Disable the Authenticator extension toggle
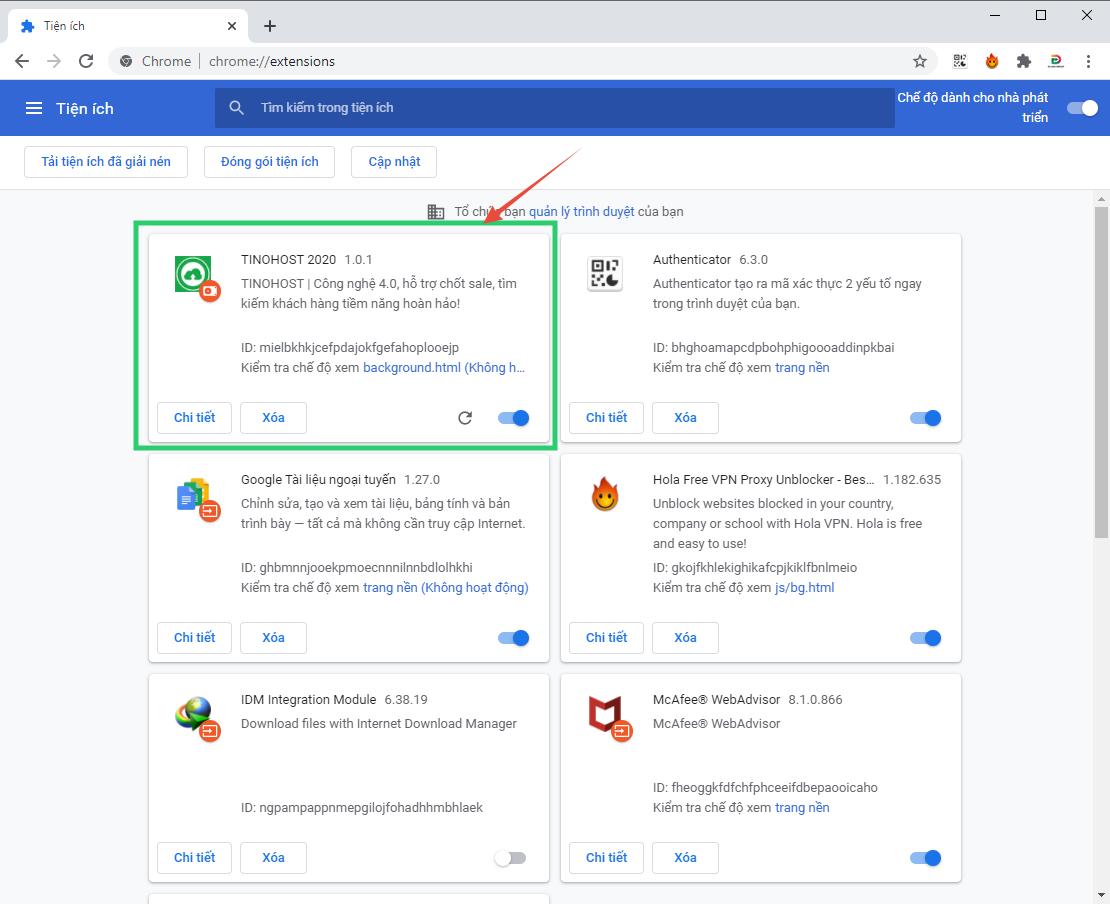Viewport: 1110px width, 904px height. click(x=925, y=418)
